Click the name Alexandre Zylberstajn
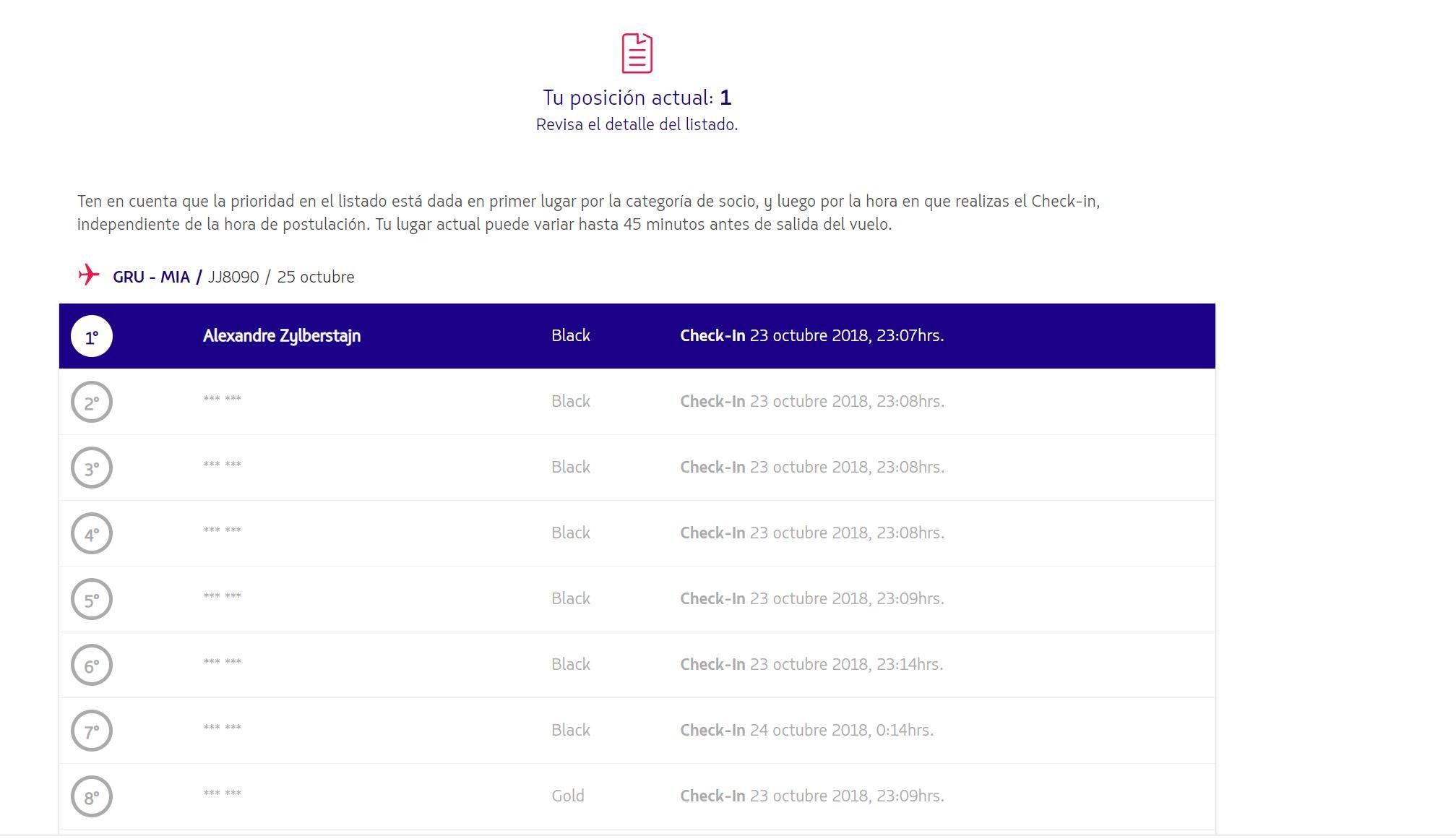This screenshot has height=839, width=1456. pyautogui.click(x=282, y=336)
